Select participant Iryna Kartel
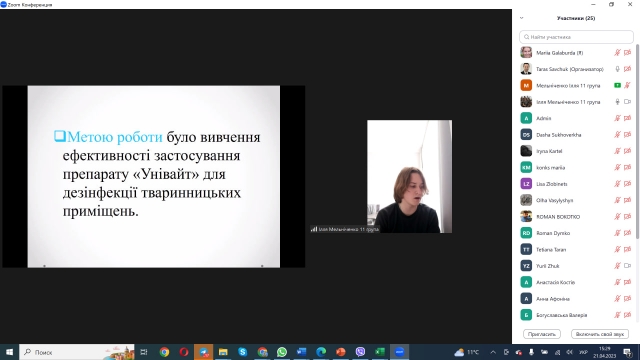The height and width of the screenshot is (360, 640). click(x=576, y=151)
